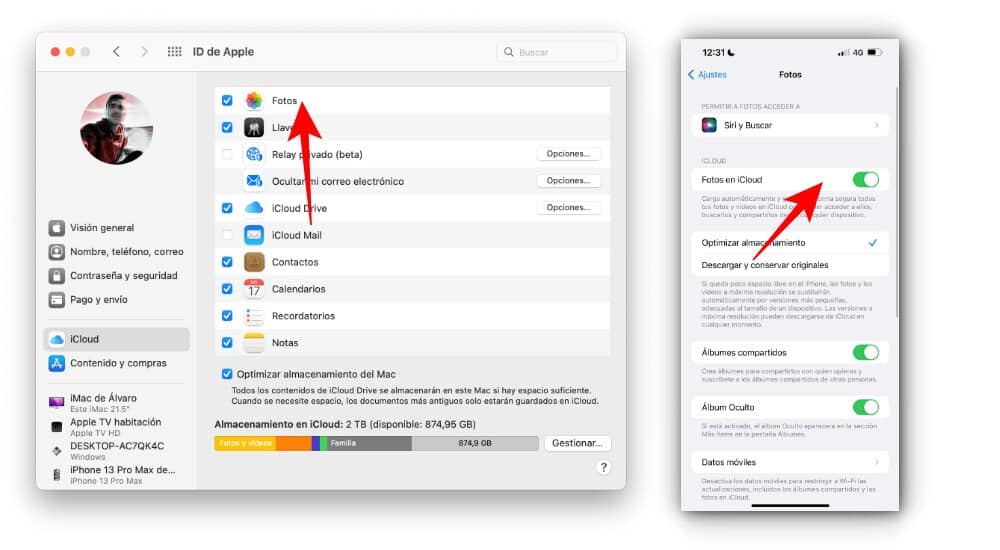
Task: Turn off Álbumes compartidos switch
Action: point(865,352)
